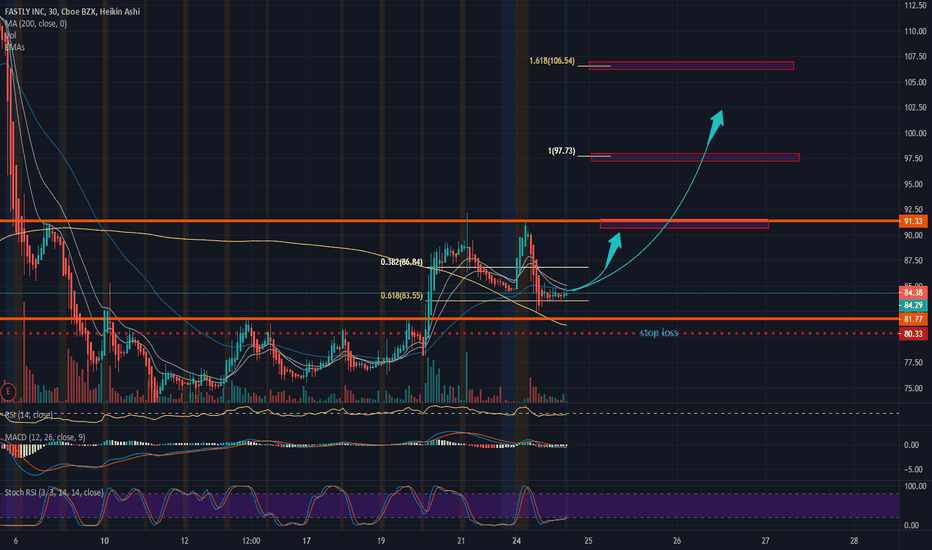
Task: Click the 1.618(106.54) Fibonacci label
Action: [552, 61]
